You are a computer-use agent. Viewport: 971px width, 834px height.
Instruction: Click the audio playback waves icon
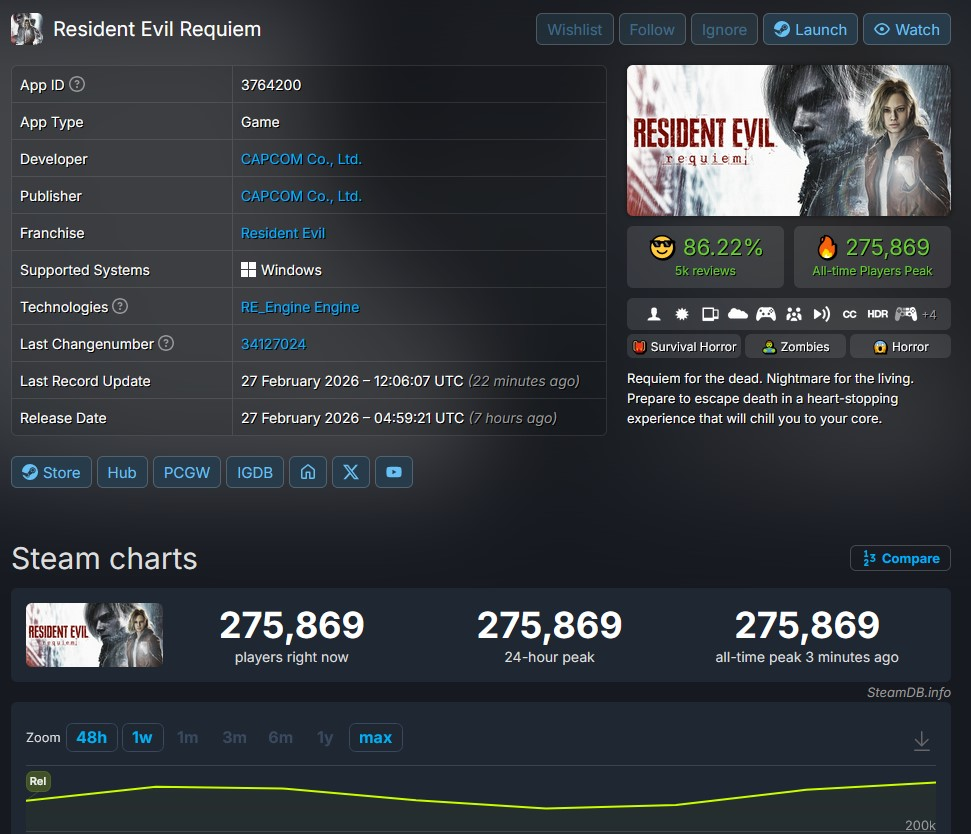(821, 314)
